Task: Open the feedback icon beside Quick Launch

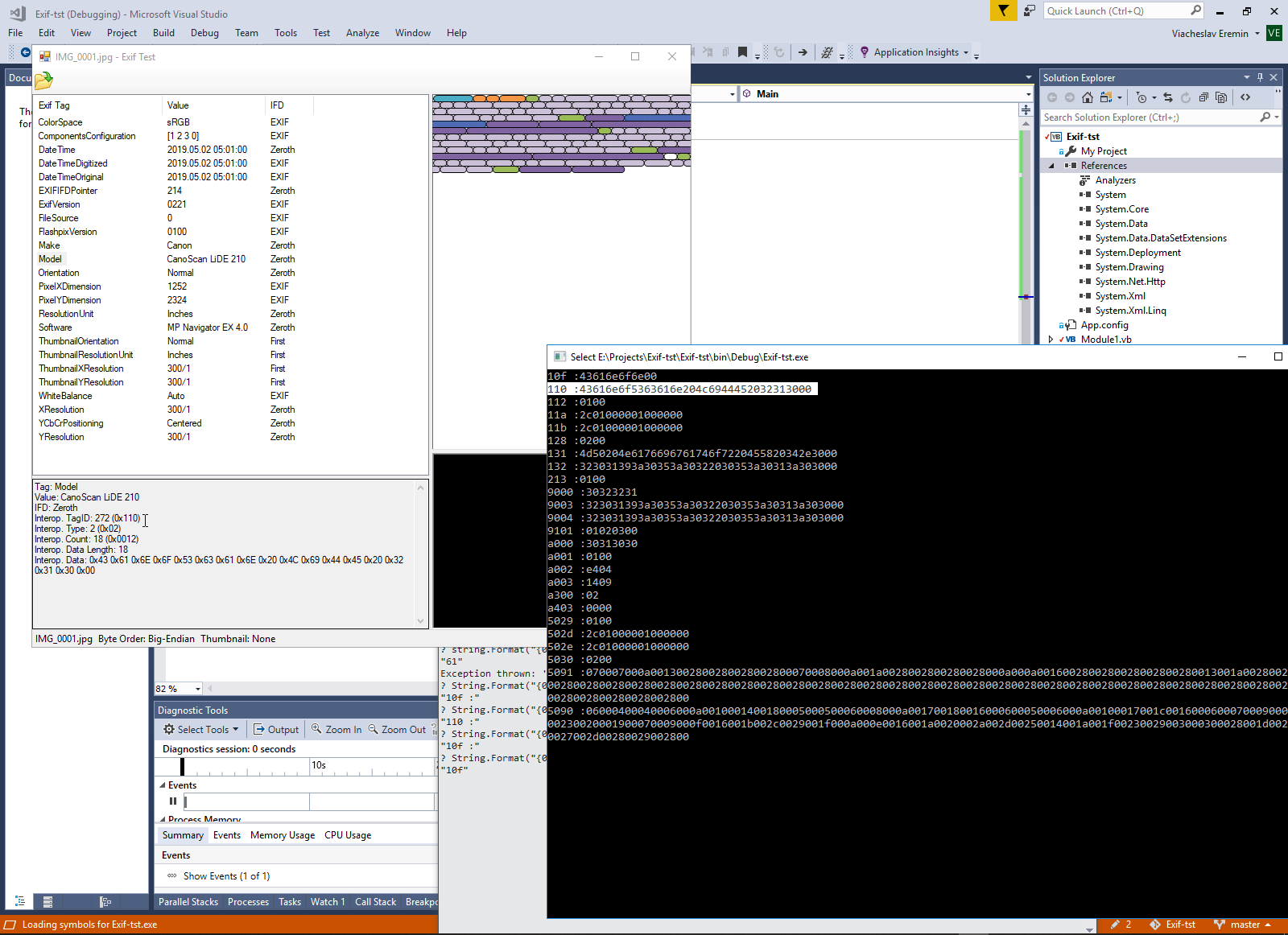Action: point(1030,10)
